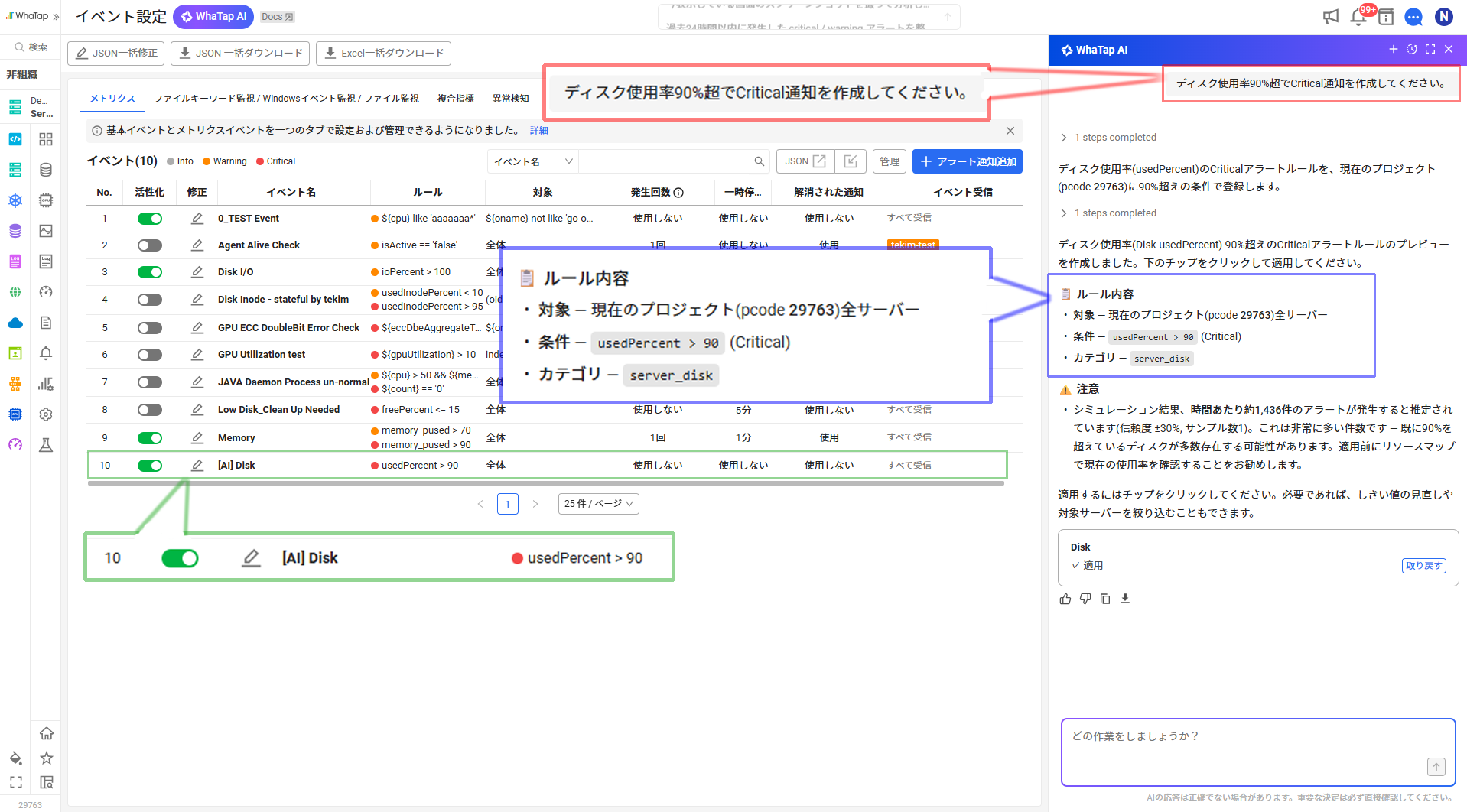Open the blue cloud product icon

(15, 323)
